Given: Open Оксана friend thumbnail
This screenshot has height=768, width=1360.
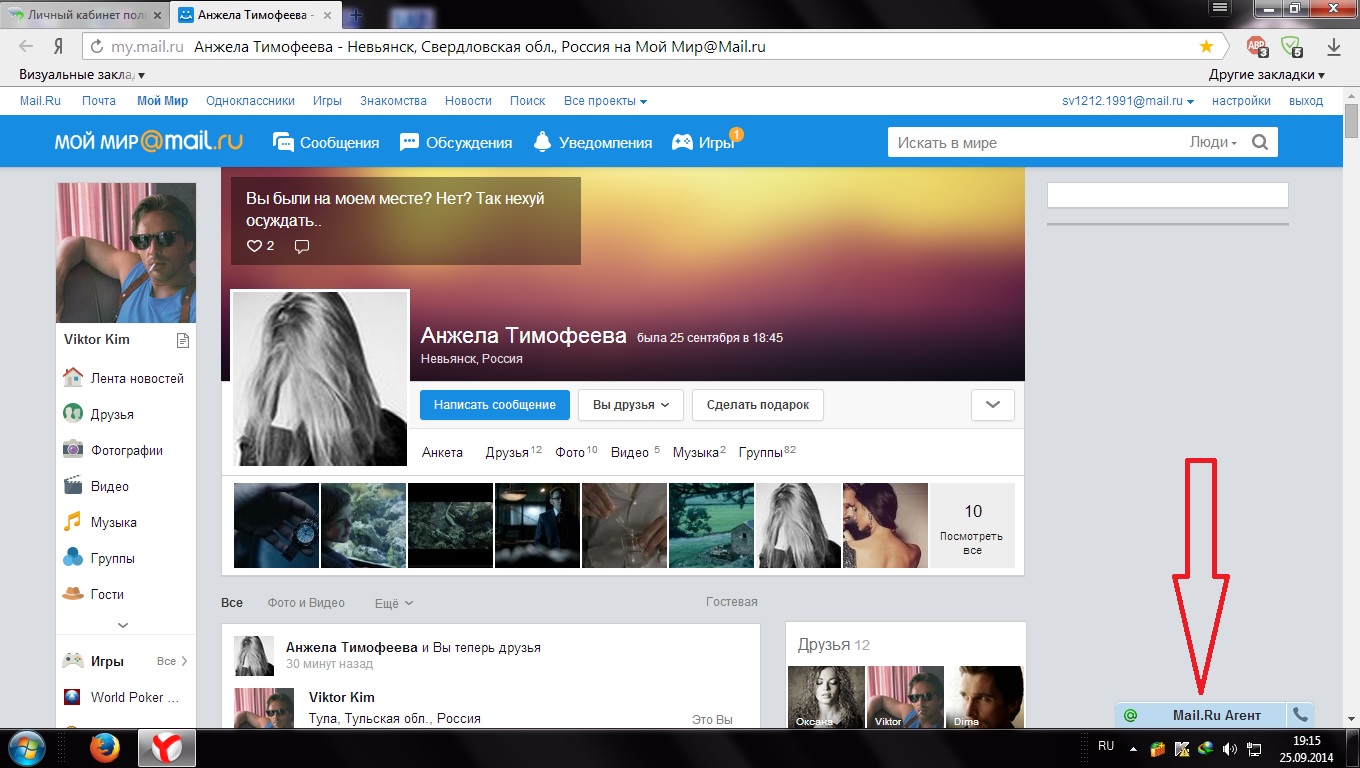Looking at the screenshot, I should [826, 698].
